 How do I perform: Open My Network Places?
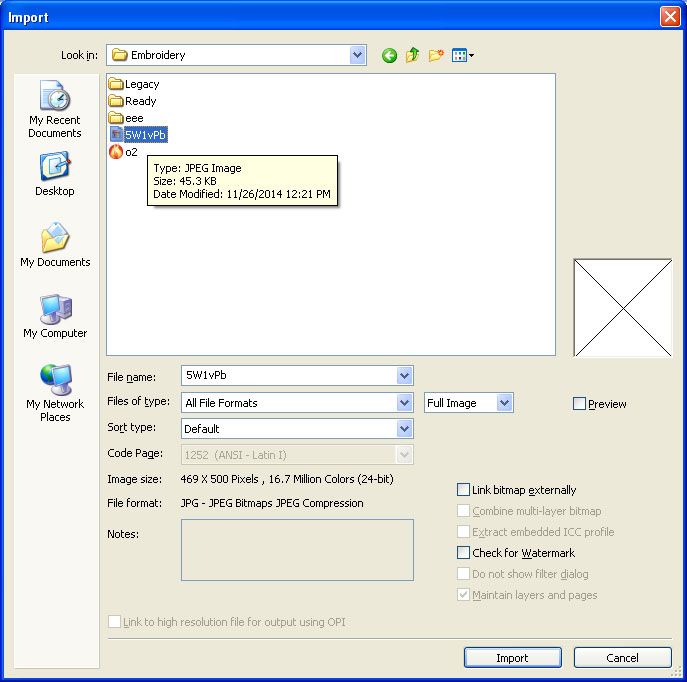(55, 393)
